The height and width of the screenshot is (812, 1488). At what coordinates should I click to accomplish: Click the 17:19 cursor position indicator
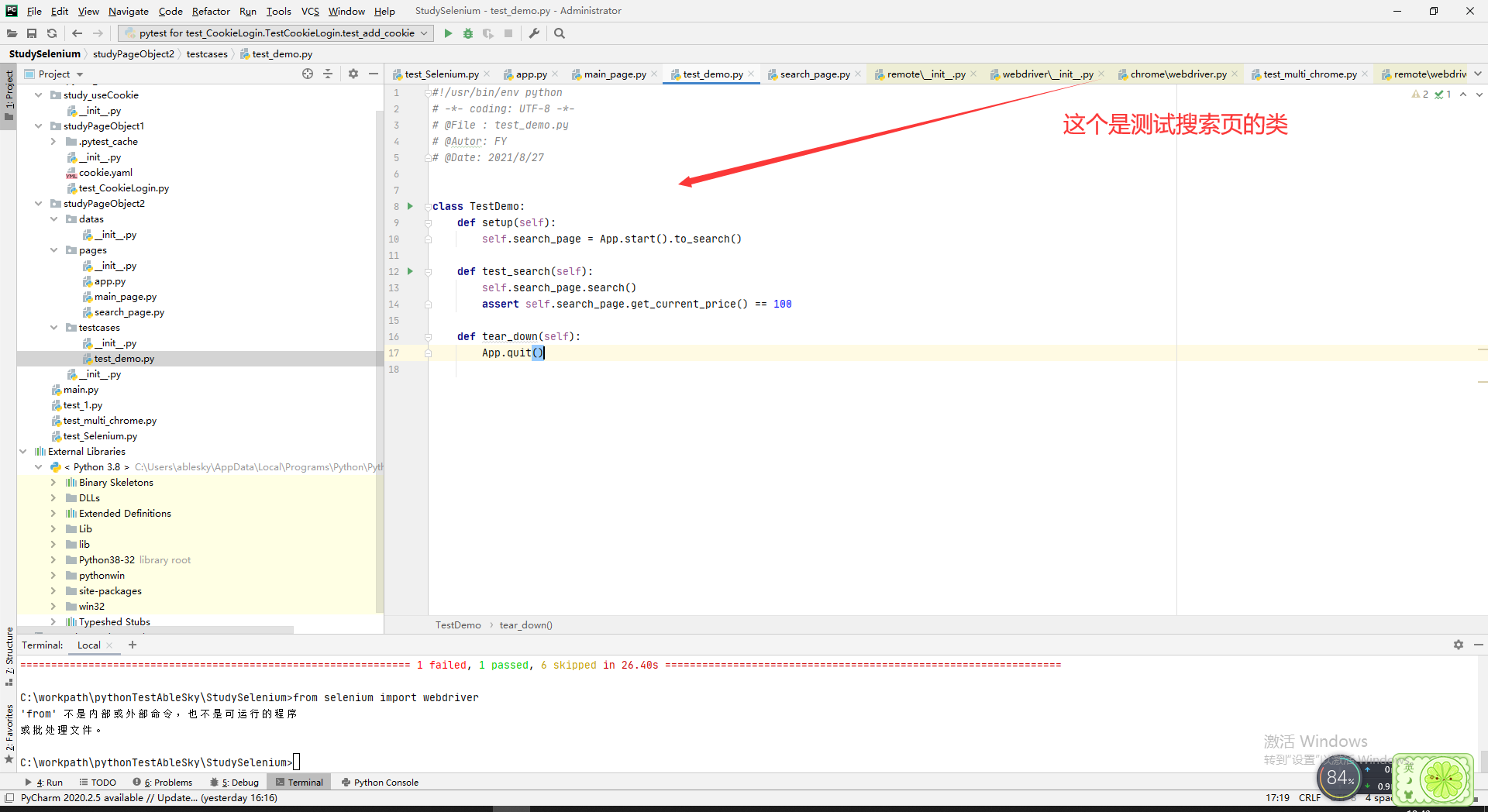tap(1278, 798)
